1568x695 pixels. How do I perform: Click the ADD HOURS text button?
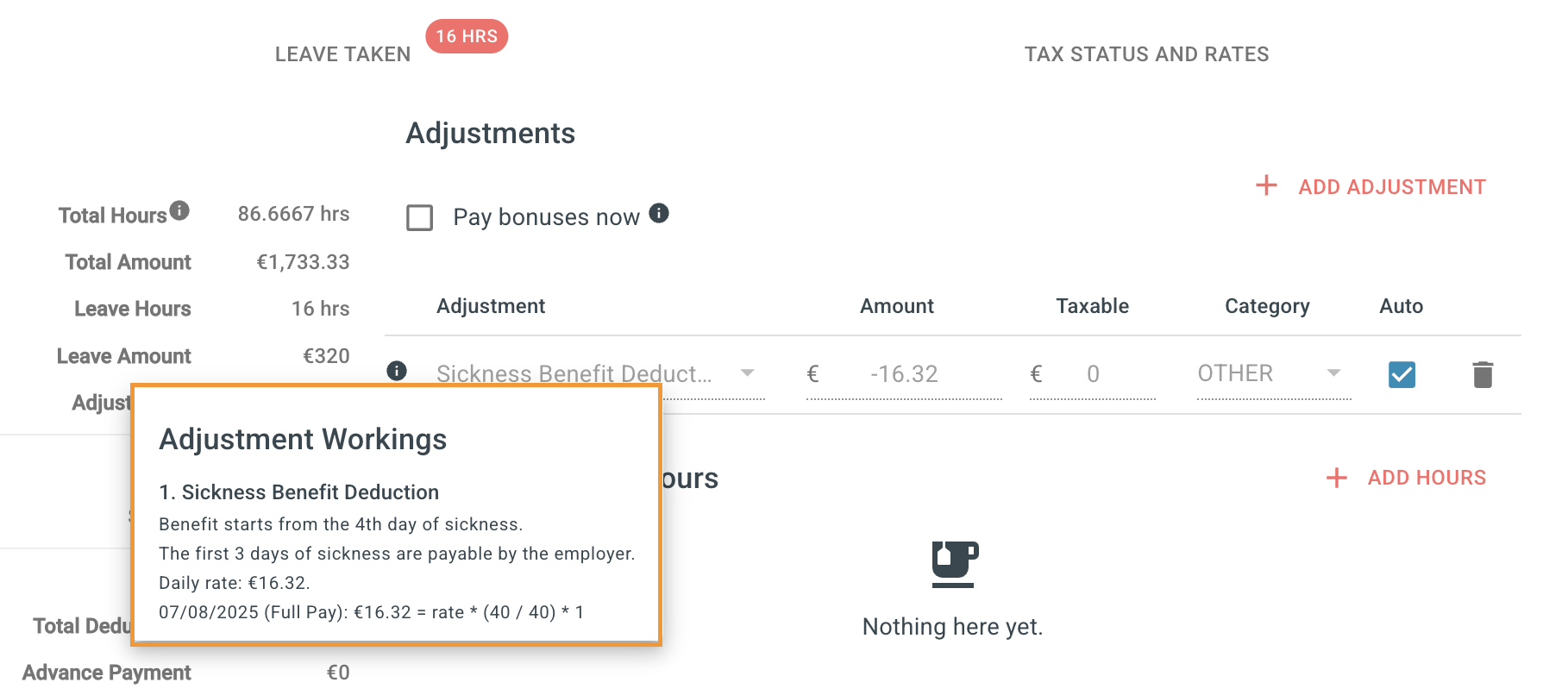tap(1427, 478)
